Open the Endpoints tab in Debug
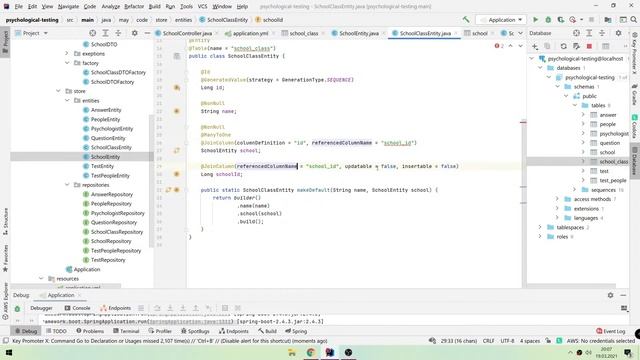Image resolution: width=640 pixels, height=360 pixels. click(116, 308)
